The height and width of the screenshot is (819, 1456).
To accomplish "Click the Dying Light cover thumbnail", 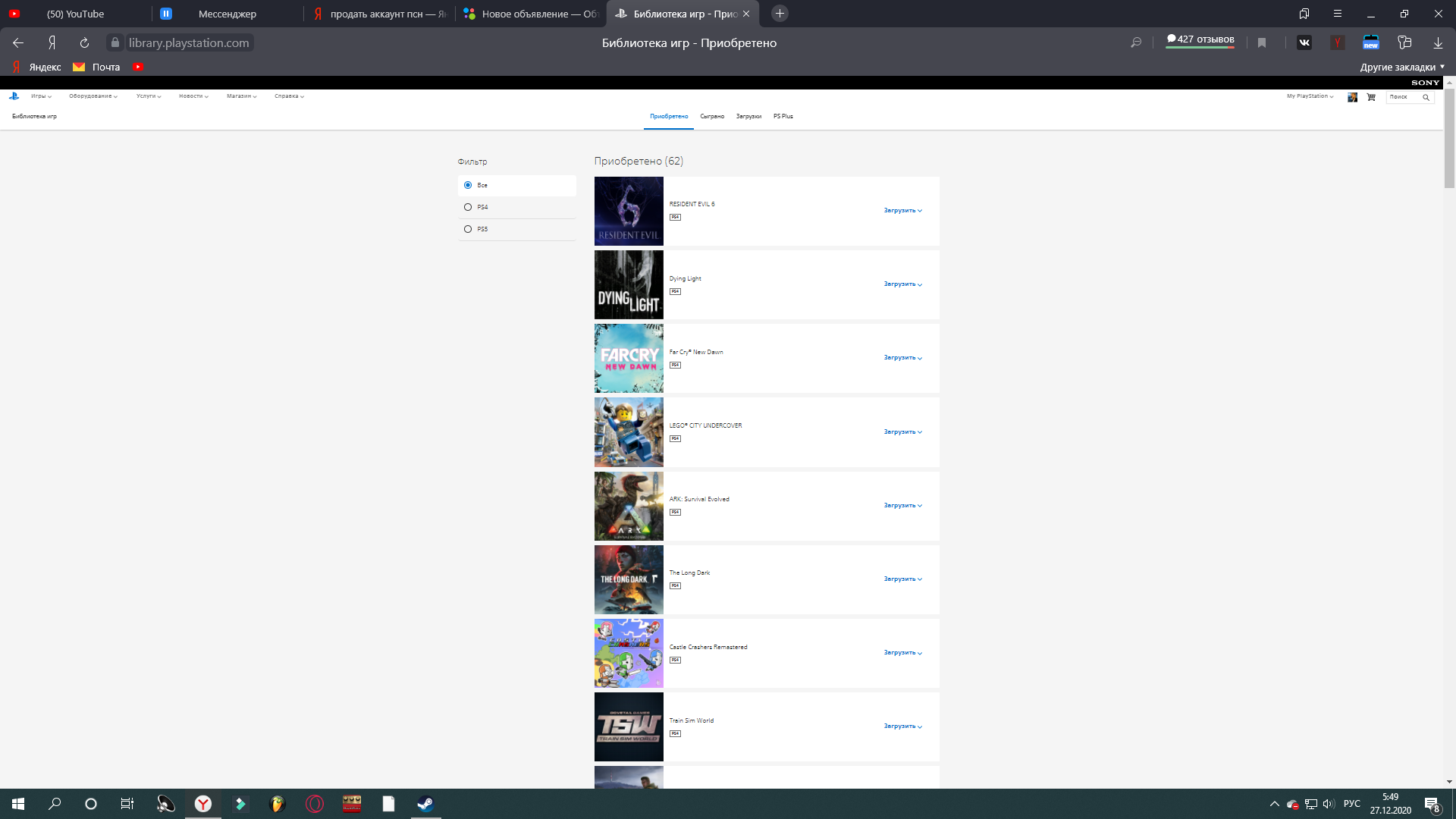I will (629, 284).
